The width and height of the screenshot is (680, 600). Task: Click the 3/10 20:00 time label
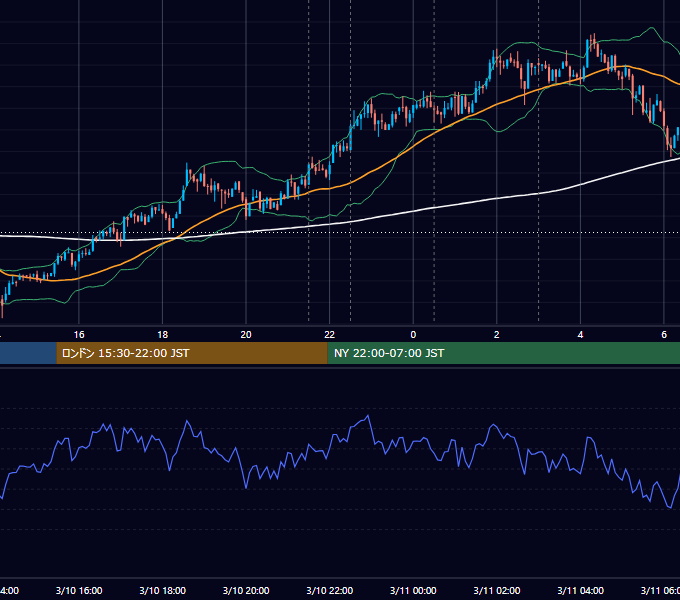(246, 590)
